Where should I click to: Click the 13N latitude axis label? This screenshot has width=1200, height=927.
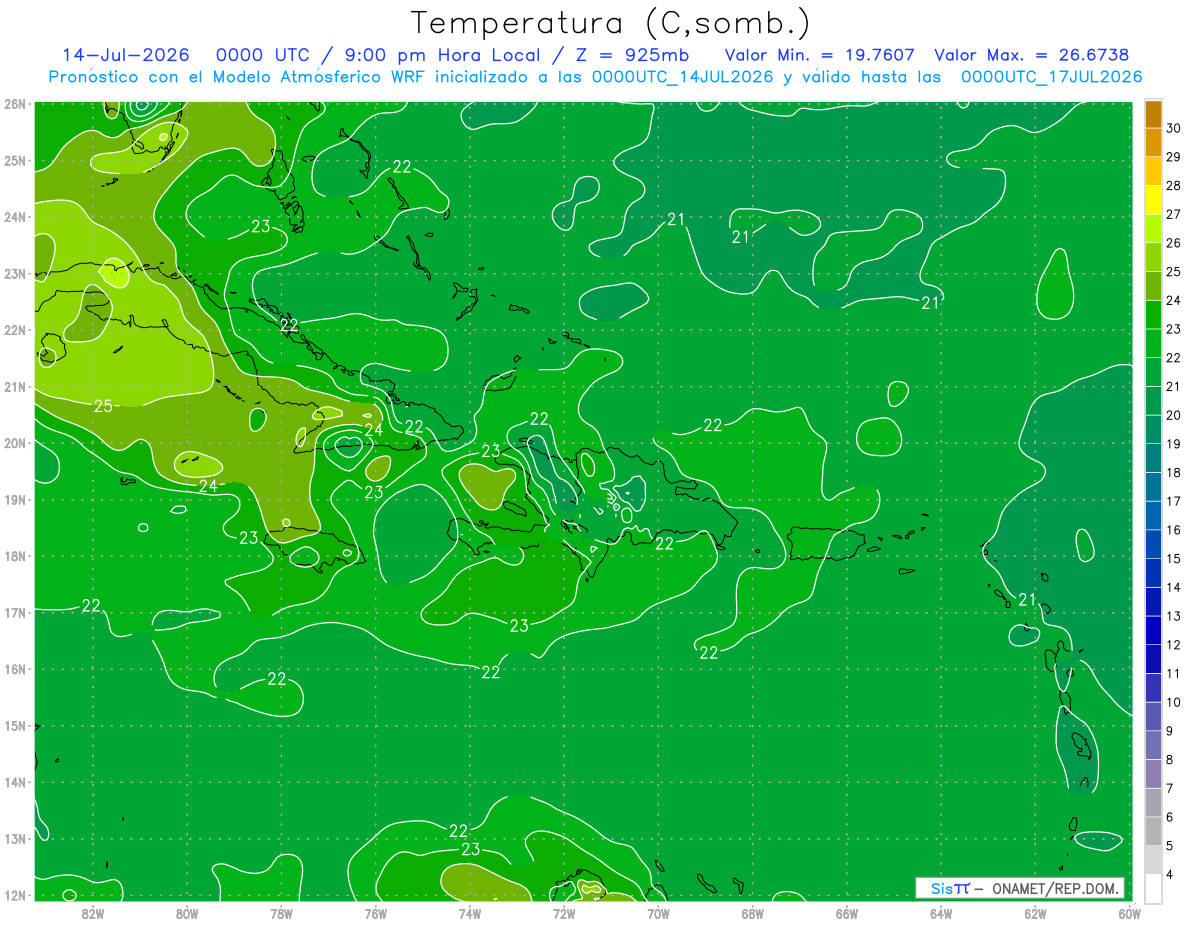[15, 838]
